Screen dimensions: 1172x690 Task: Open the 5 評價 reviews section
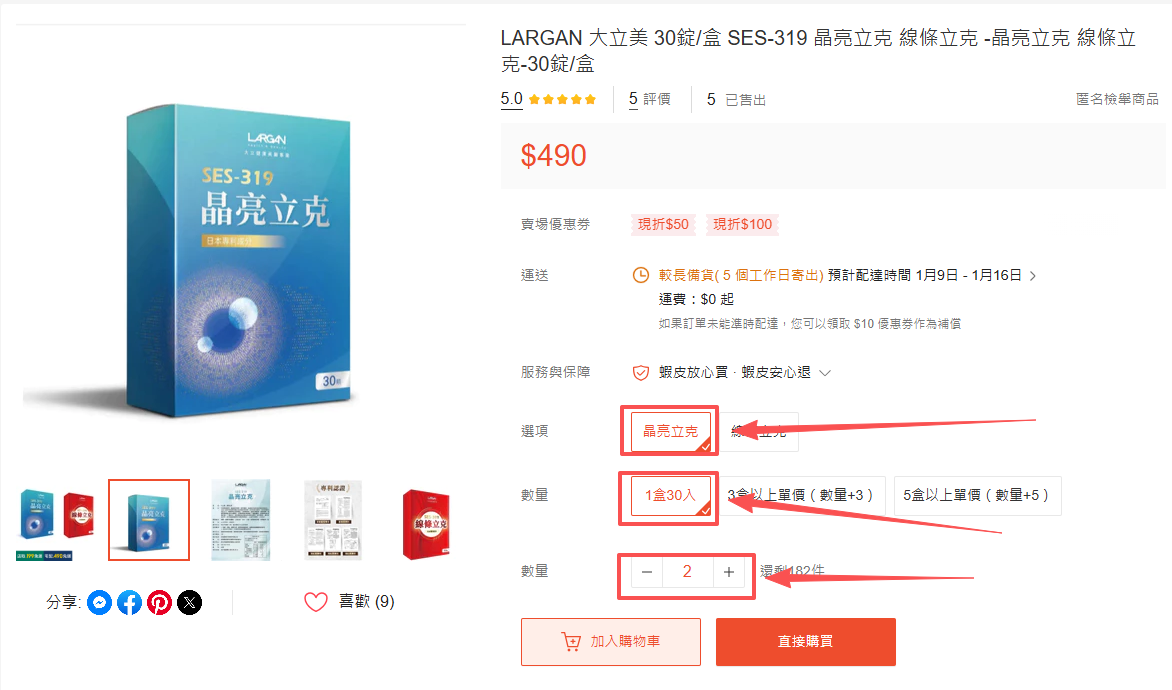pos(650,99)
